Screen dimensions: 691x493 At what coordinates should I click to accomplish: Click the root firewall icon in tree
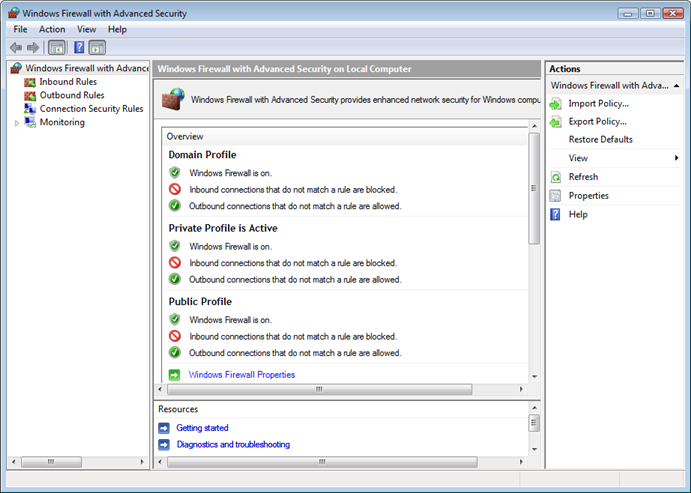click(x=16, y=68)
